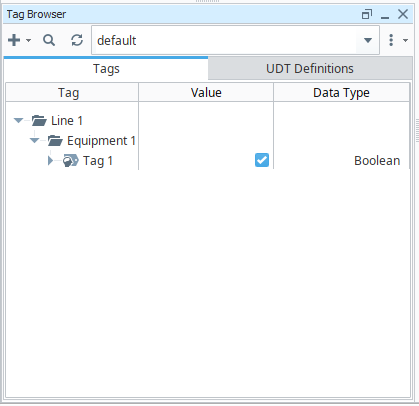Open the arrow beside more options
This screenshot has width=419, height=406.
click(x=405, y=40)
